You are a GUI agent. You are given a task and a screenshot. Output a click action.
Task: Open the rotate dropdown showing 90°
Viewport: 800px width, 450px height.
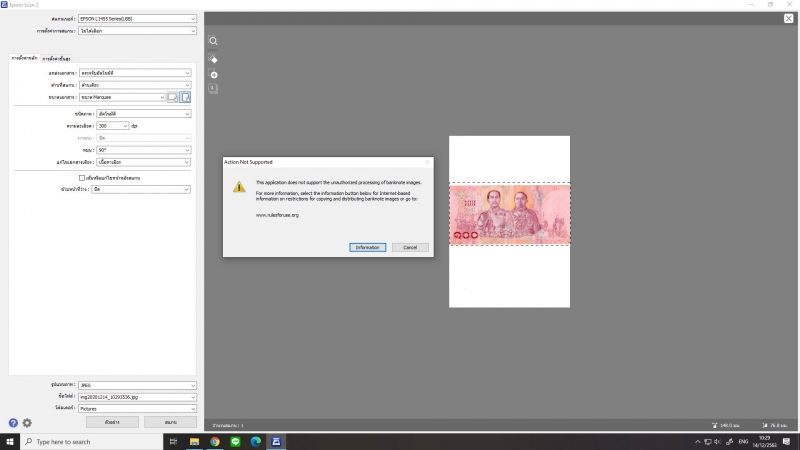tap(144, 150)
